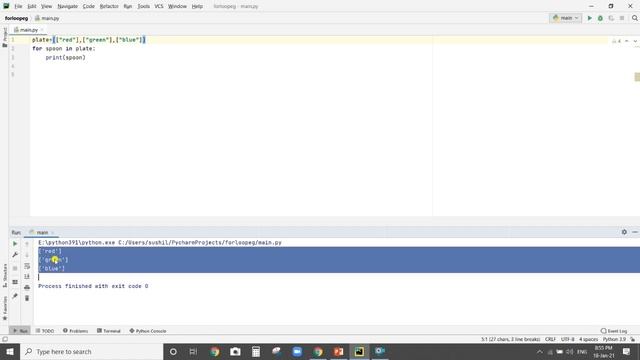The image size is (640, 360).
Task: Open the Project tool window sidebar button
Action: pos(4,38)
